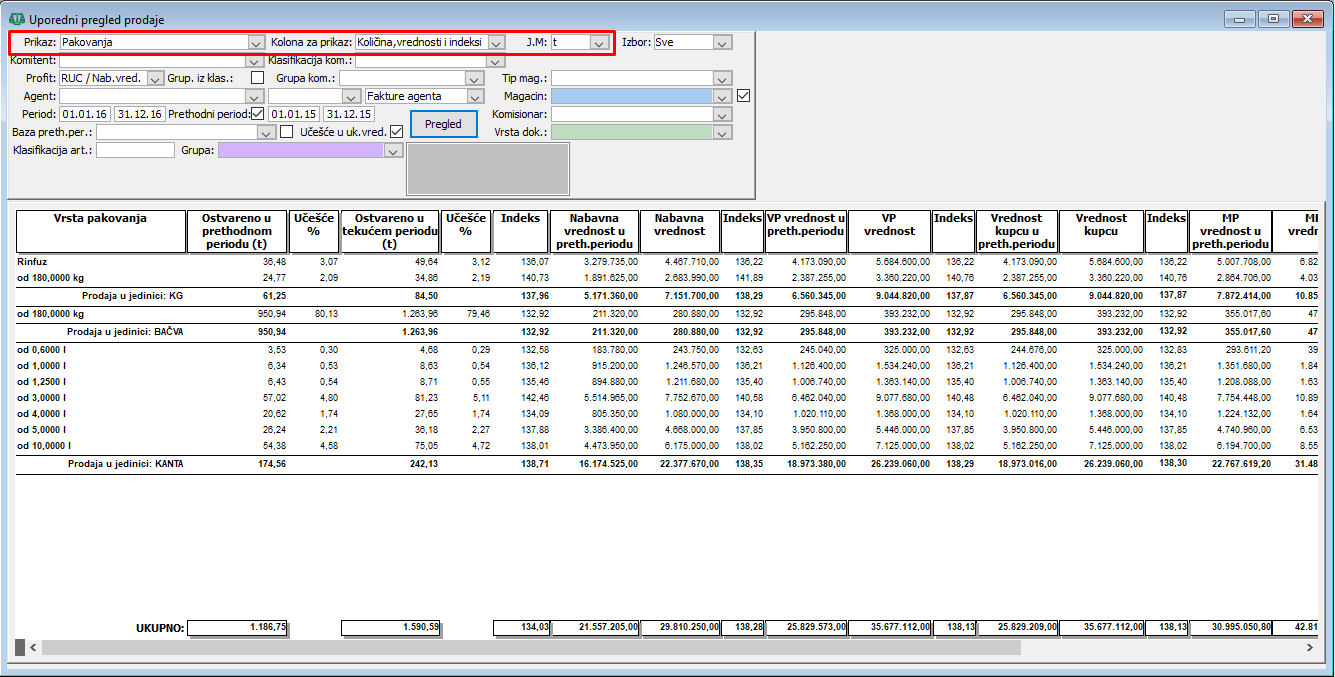
Task: Disable the Učešće u uk.vred. checkbox
Action: [397, 132]
